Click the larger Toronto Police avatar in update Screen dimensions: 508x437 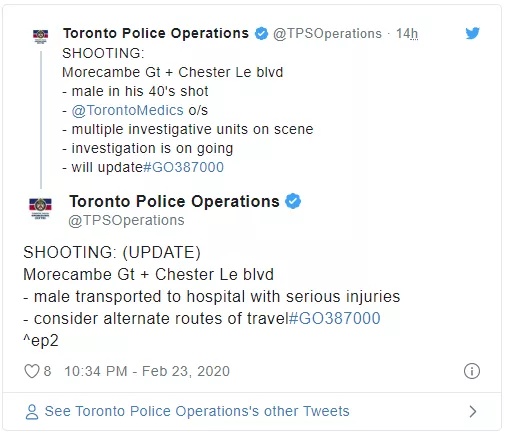[40, 208]
